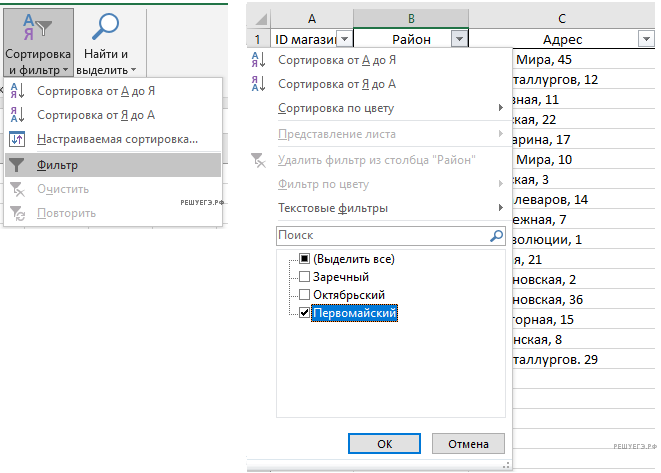The image size is (661, 473).
Task: Click the Найти и выделить magnifier icon
Action: pyautogui.click(x=109, y=27)
